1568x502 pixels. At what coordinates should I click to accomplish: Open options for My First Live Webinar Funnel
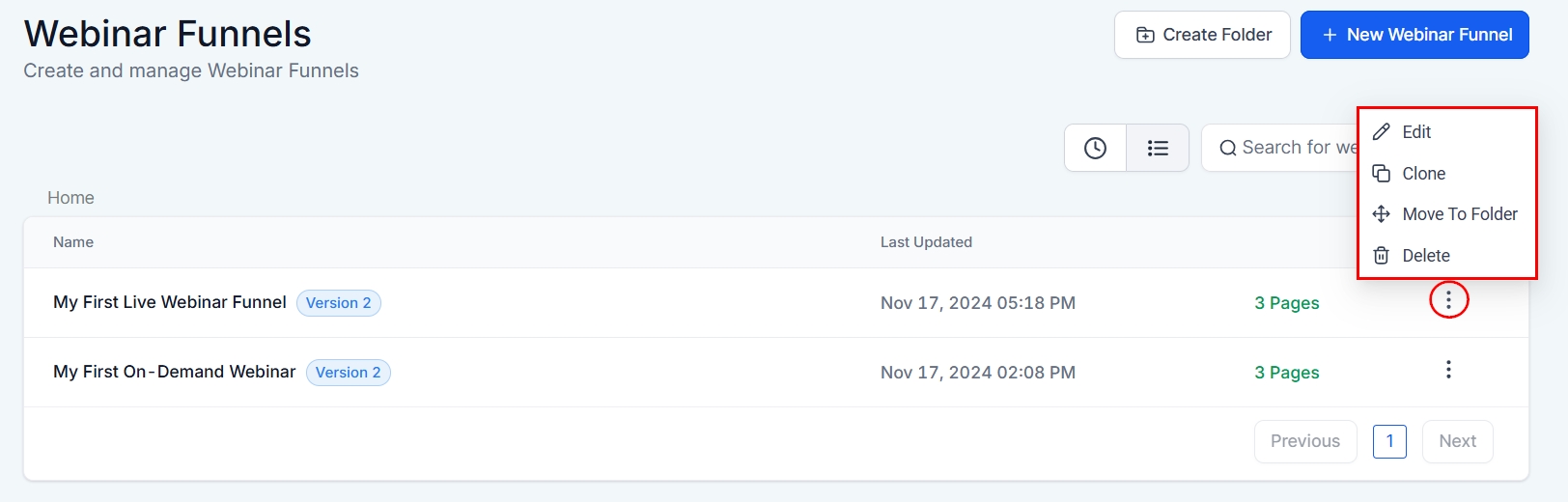[1448, 300]
